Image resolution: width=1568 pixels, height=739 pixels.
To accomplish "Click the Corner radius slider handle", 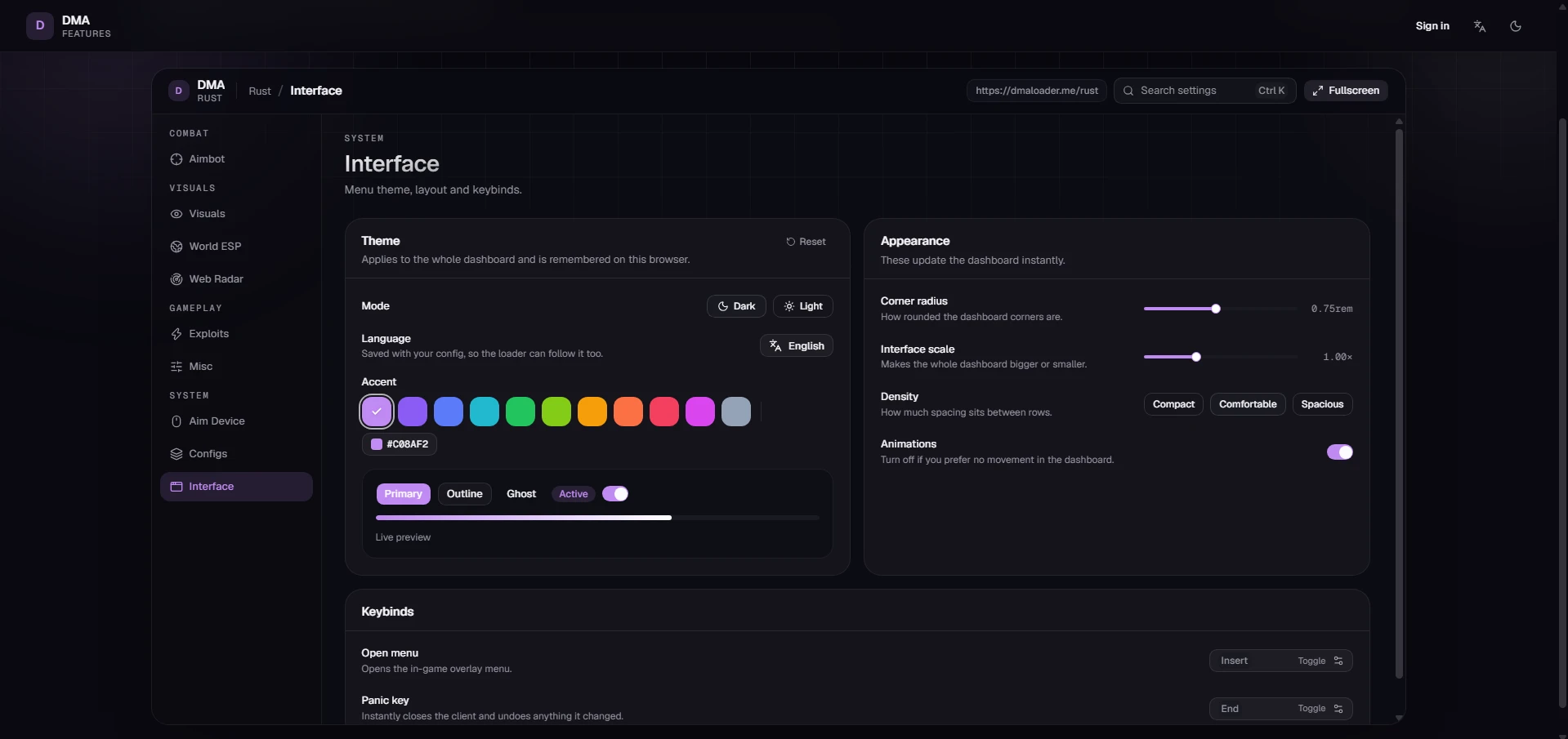I will point(1216,309).
